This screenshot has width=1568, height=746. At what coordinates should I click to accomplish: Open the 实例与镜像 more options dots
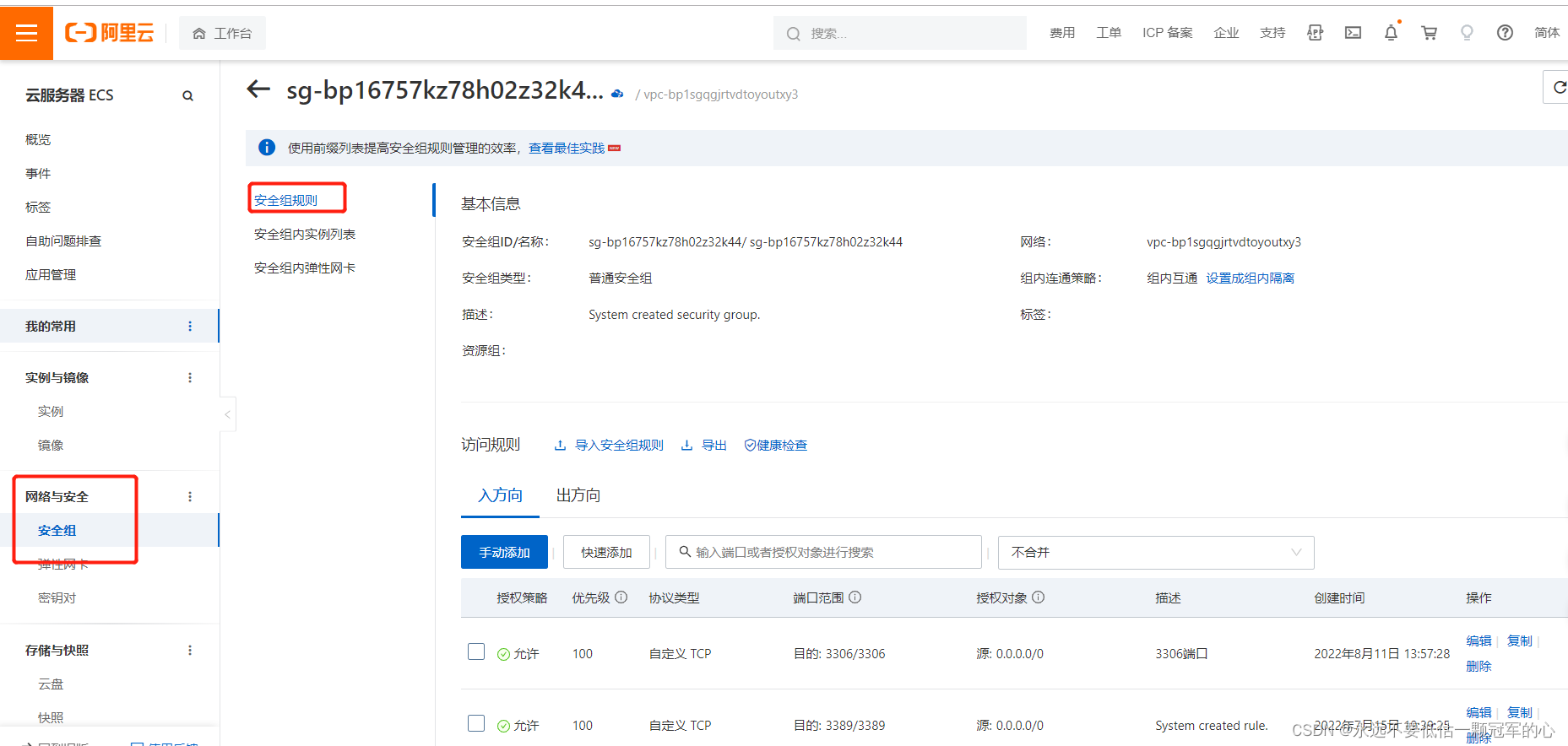[190, 378]
